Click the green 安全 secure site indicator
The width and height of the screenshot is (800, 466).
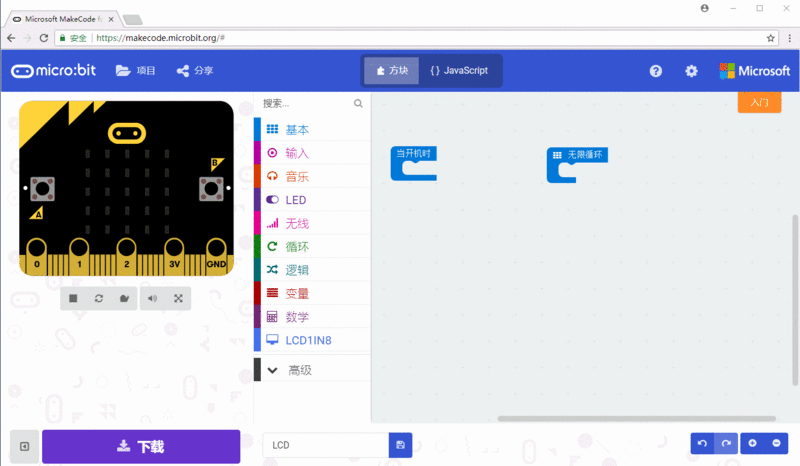pyautogui.click(x=73, y=38)
